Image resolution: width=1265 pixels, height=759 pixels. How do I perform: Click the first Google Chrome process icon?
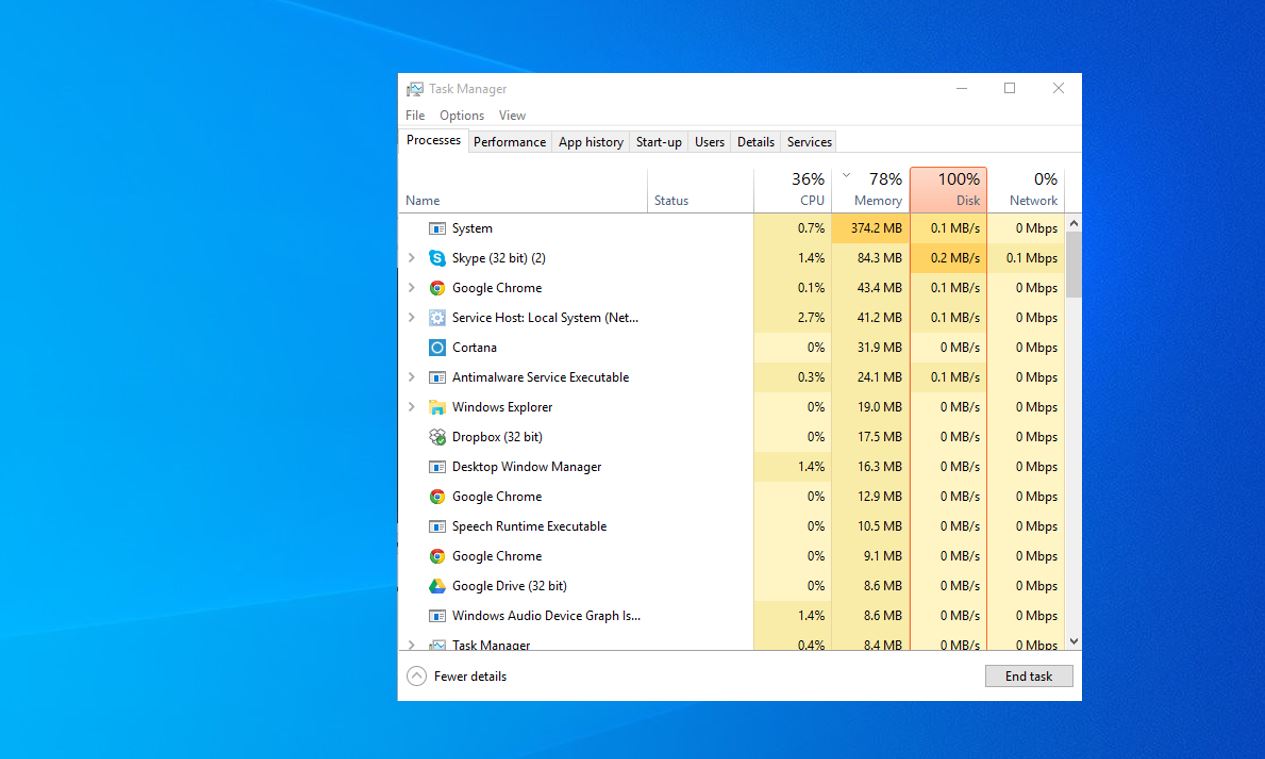click(x=437, y=287)
